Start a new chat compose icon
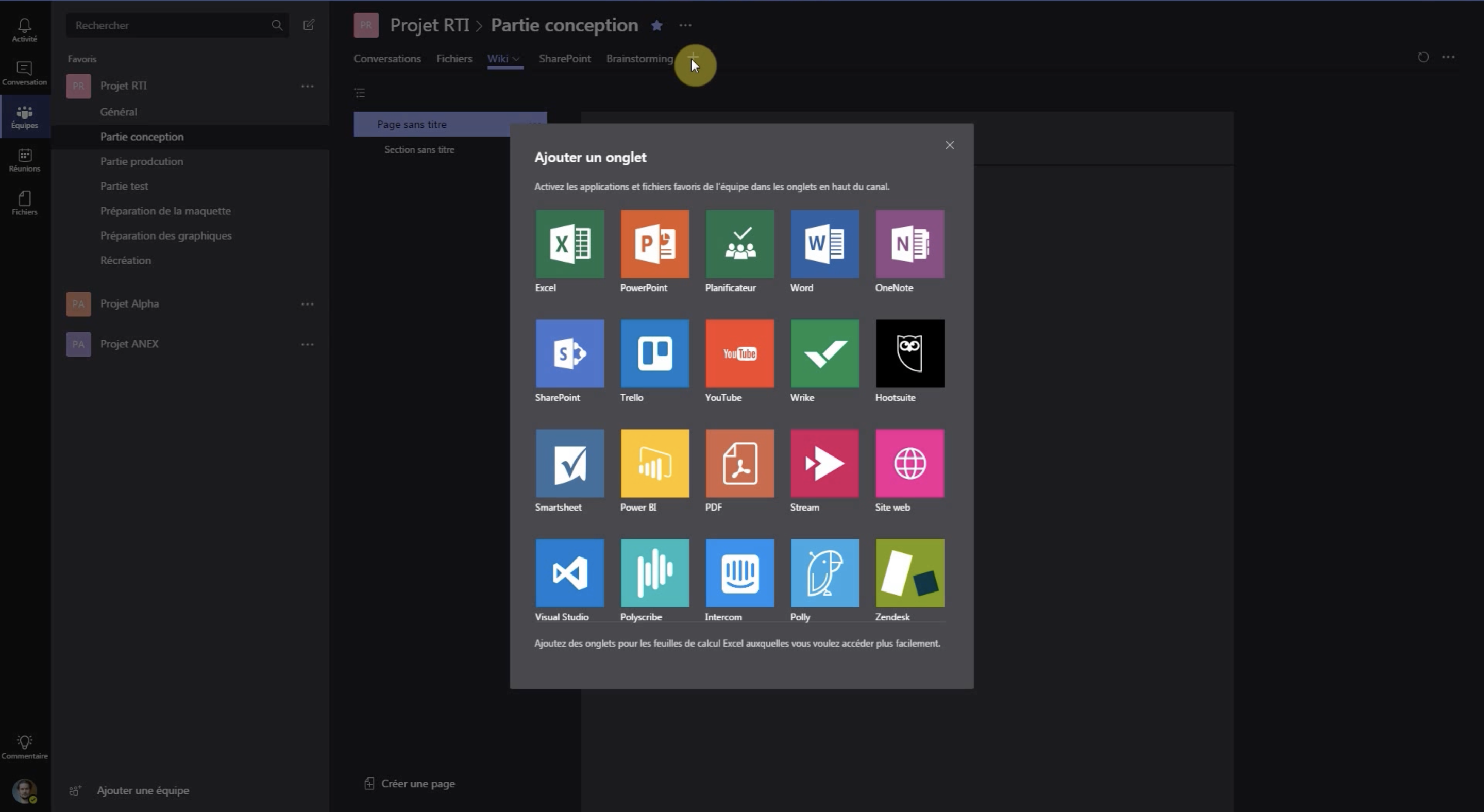The width and height of the screenshot is (1484, 812). [309, 25]
